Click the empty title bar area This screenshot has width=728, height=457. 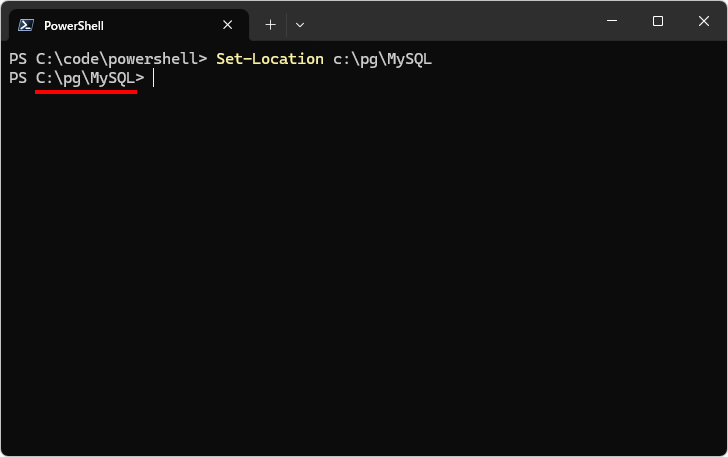(x=450, y=22)
